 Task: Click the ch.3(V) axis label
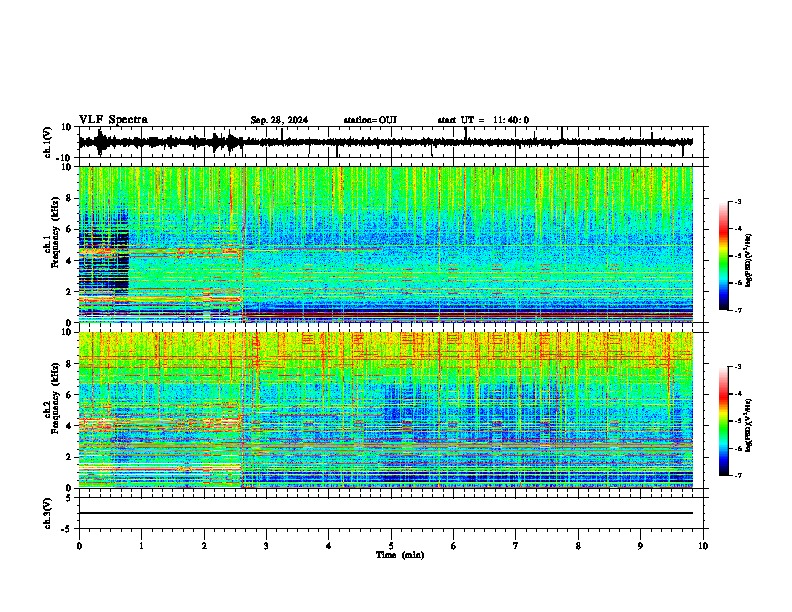[x=48, y=514]
